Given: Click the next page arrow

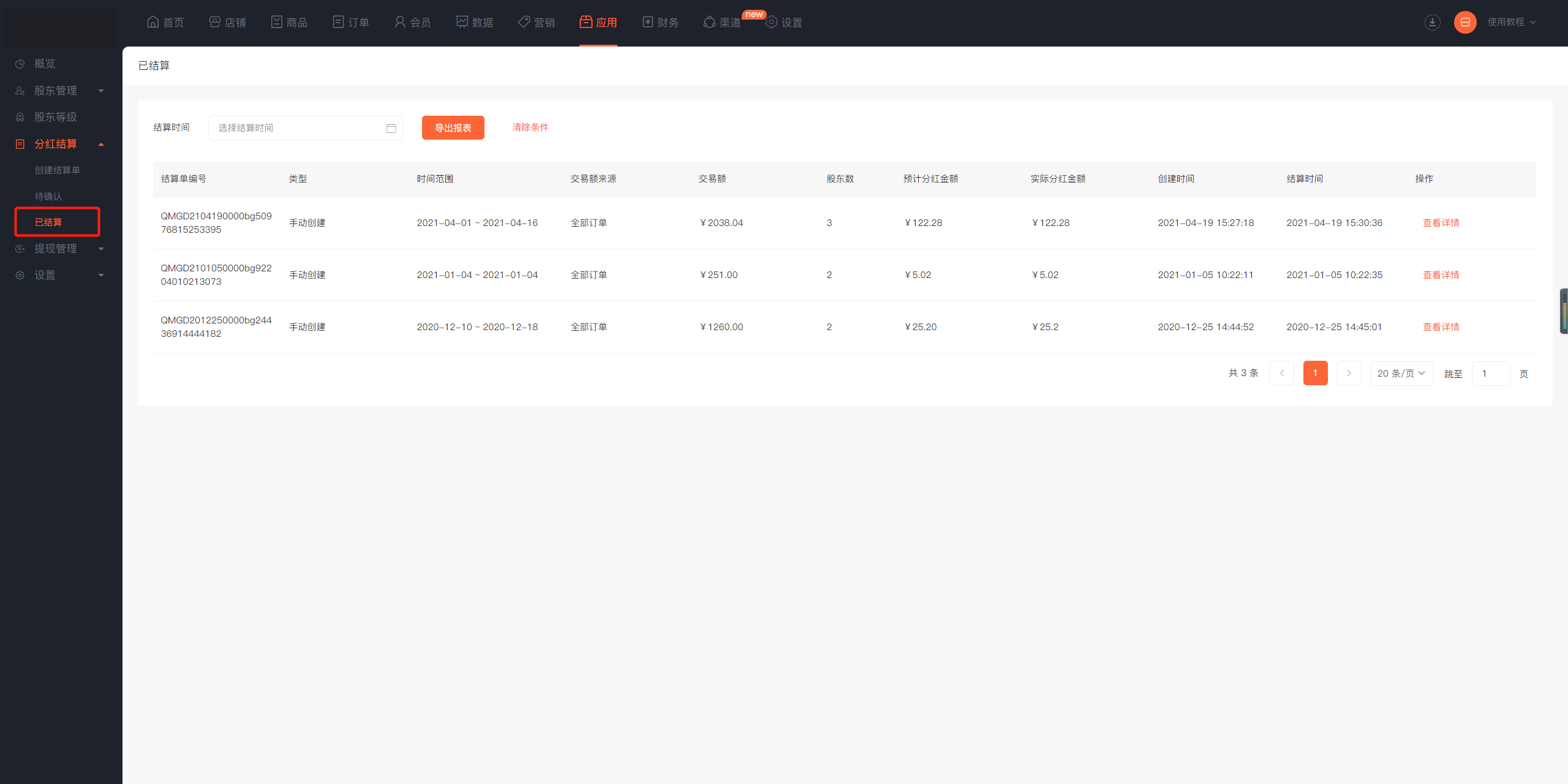Looking at the screenshot, I should [x=1349, y=373].
